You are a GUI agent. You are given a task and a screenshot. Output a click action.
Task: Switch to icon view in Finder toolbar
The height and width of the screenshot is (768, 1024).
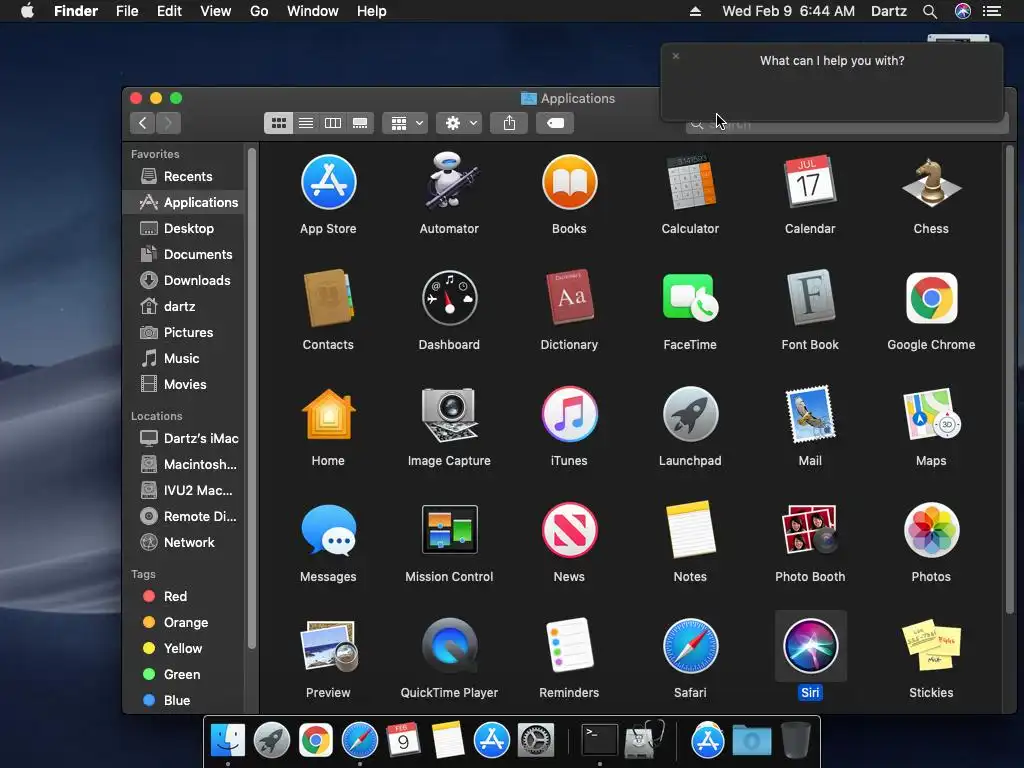tap(279, 123)
